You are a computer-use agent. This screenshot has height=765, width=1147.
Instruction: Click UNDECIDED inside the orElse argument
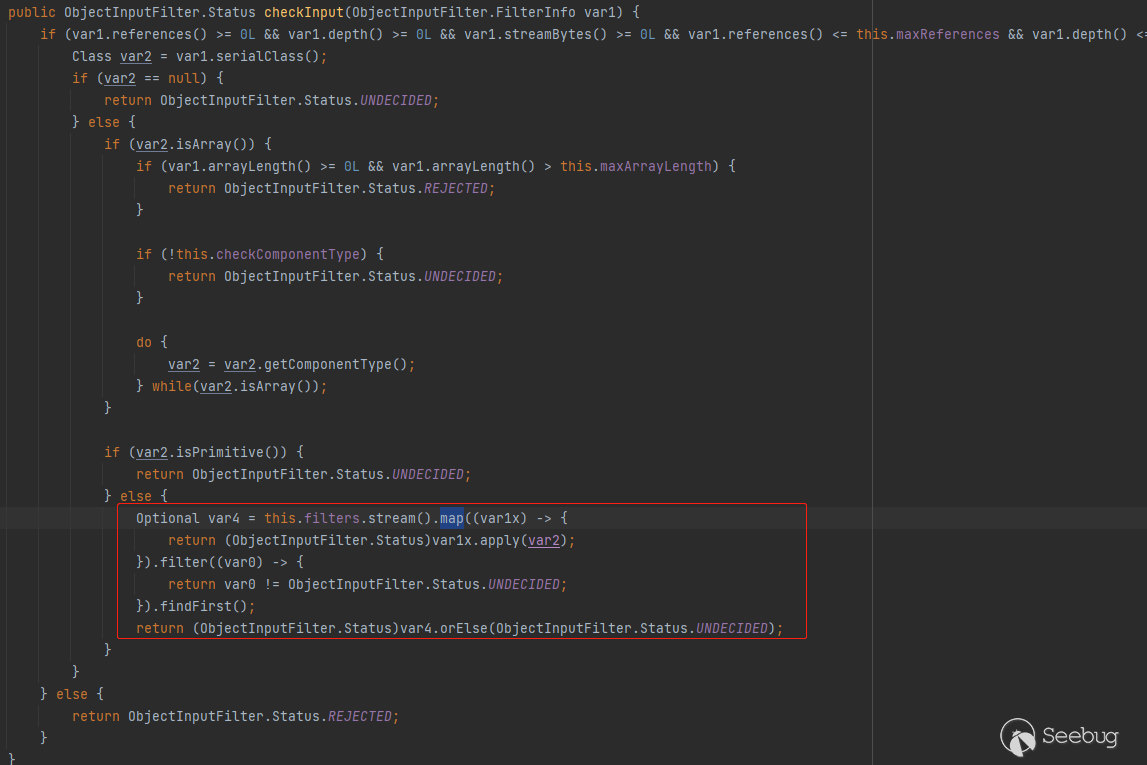(732, 628)
